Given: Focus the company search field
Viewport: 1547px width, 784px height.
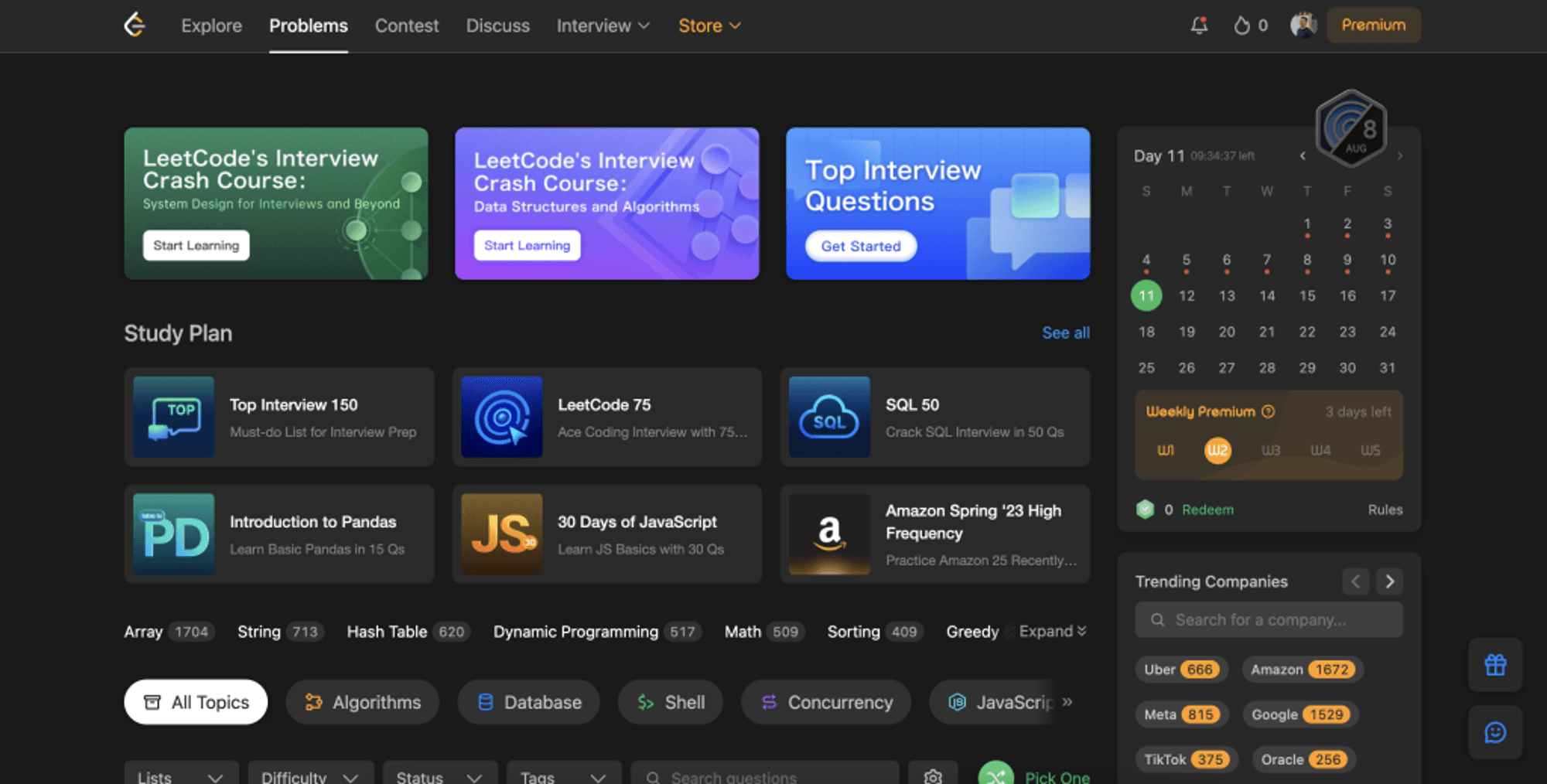Looking at the screenshot, I should (1269, 620).
